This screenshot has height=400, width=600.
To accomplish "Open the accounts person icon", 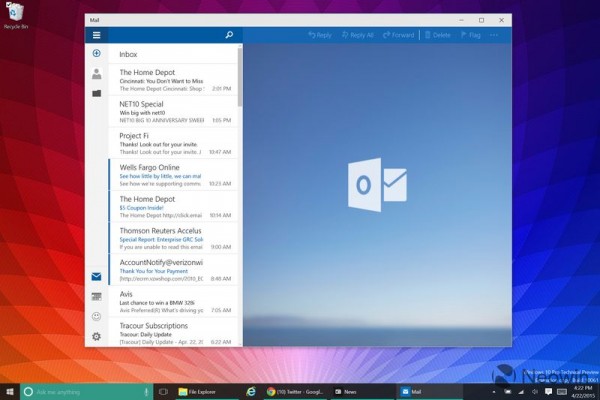I will click(x=96, y=73).
